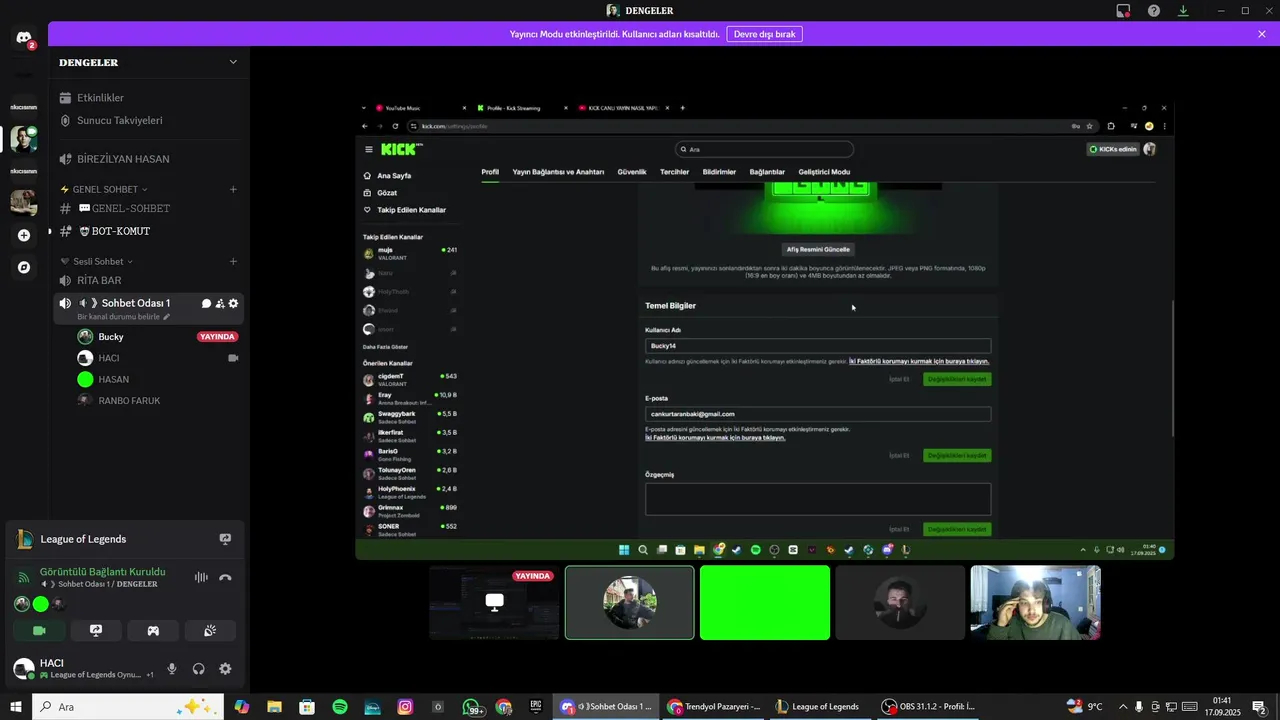Click Devre dışı bırak button in banner
Screen dimensions: 1280x720
tap(765, 34)
